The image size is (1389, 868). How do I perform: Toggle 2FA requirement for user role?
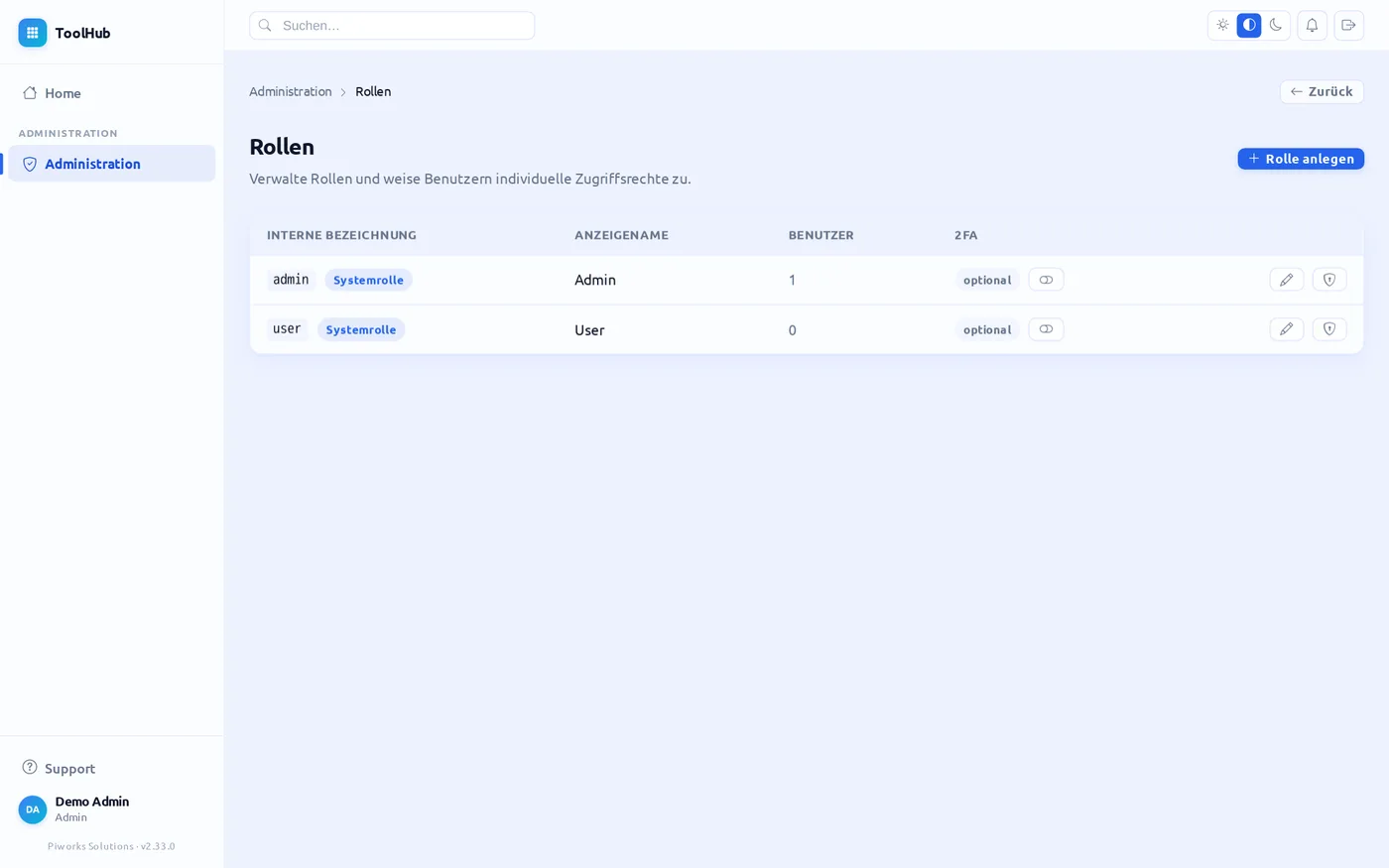click(x=1046, y=329)
